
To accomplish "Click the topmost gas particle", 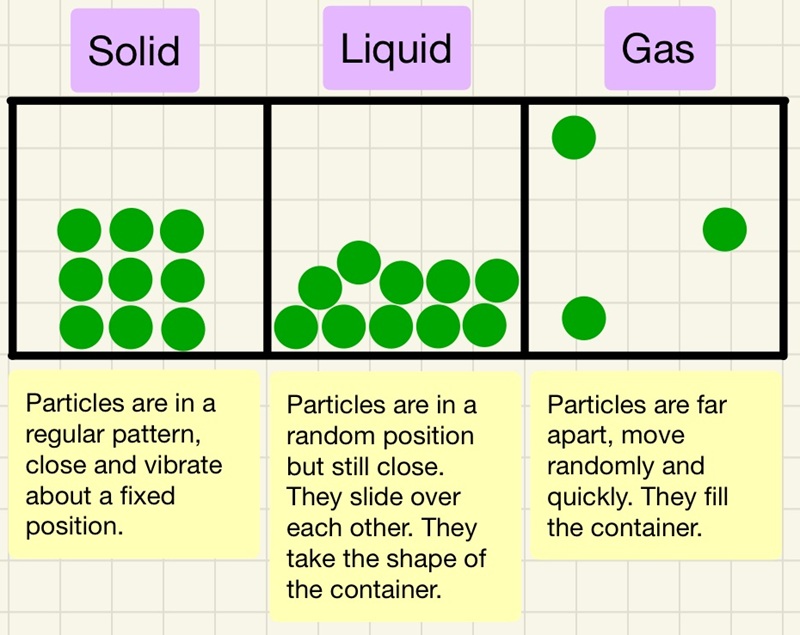I will [574, 138].
